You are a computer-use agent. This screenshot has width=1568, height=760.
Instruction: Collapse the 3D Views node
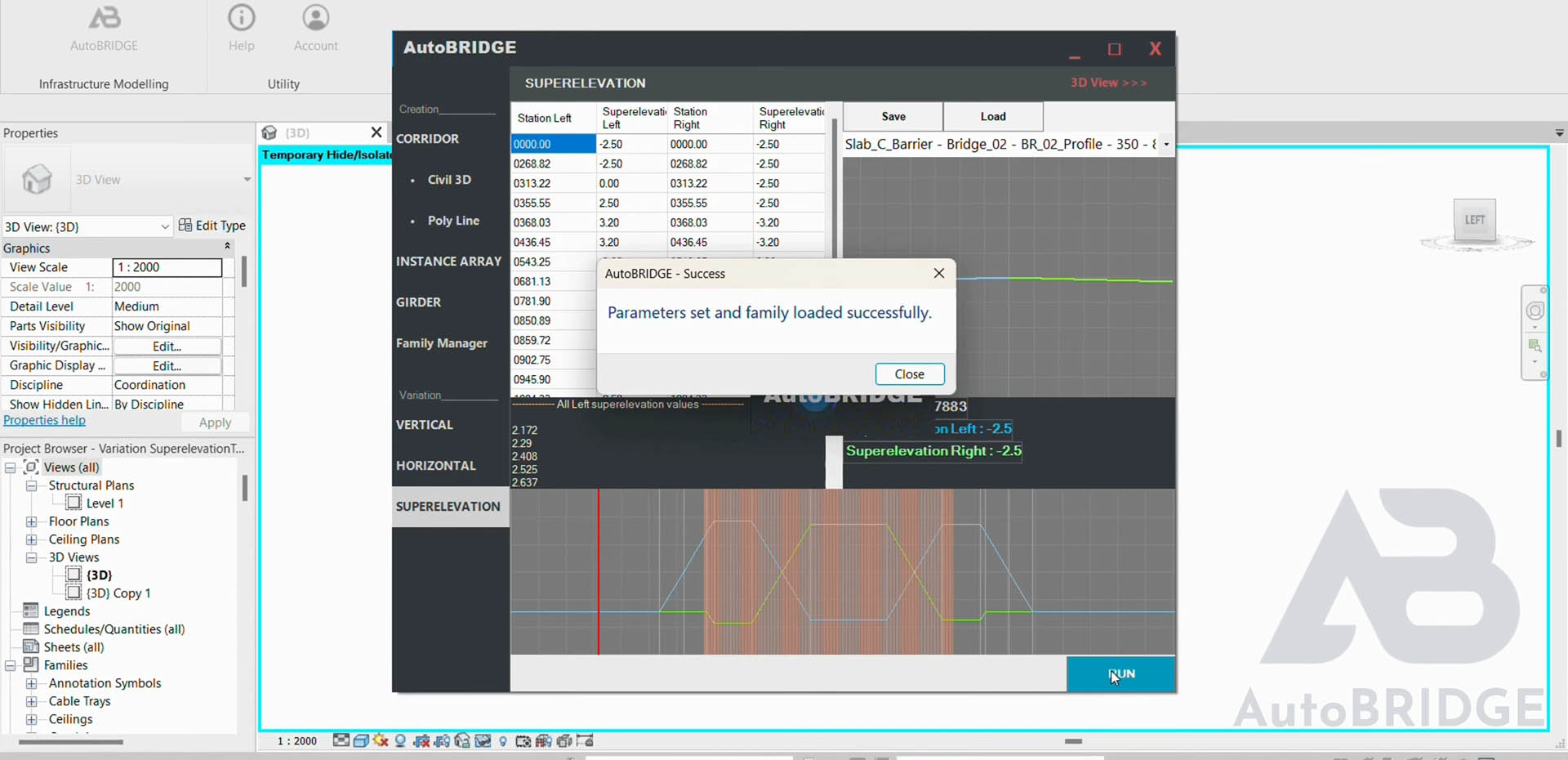pos(31,557)
